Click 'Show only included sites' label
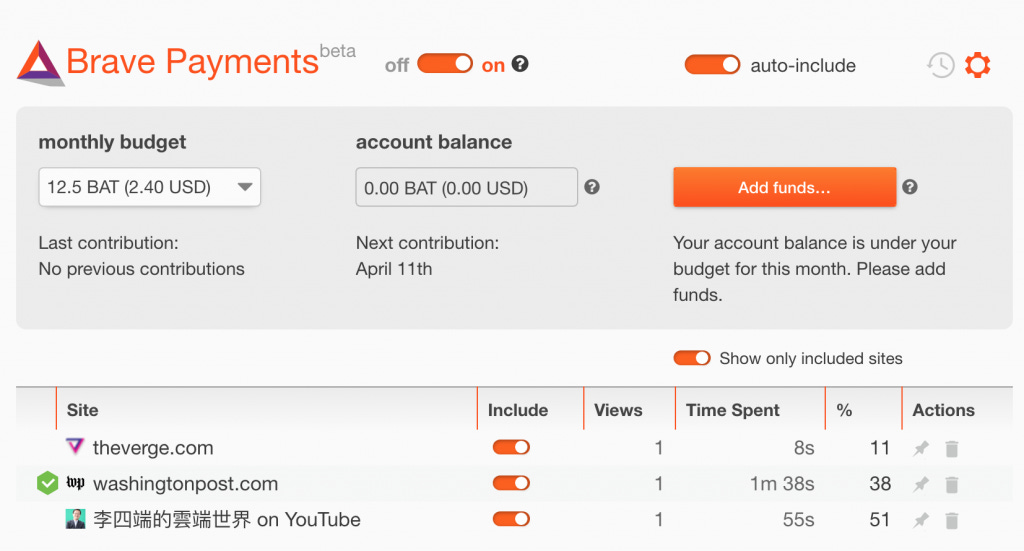Viewport: 1024px width, 551px height. (810, 358)
